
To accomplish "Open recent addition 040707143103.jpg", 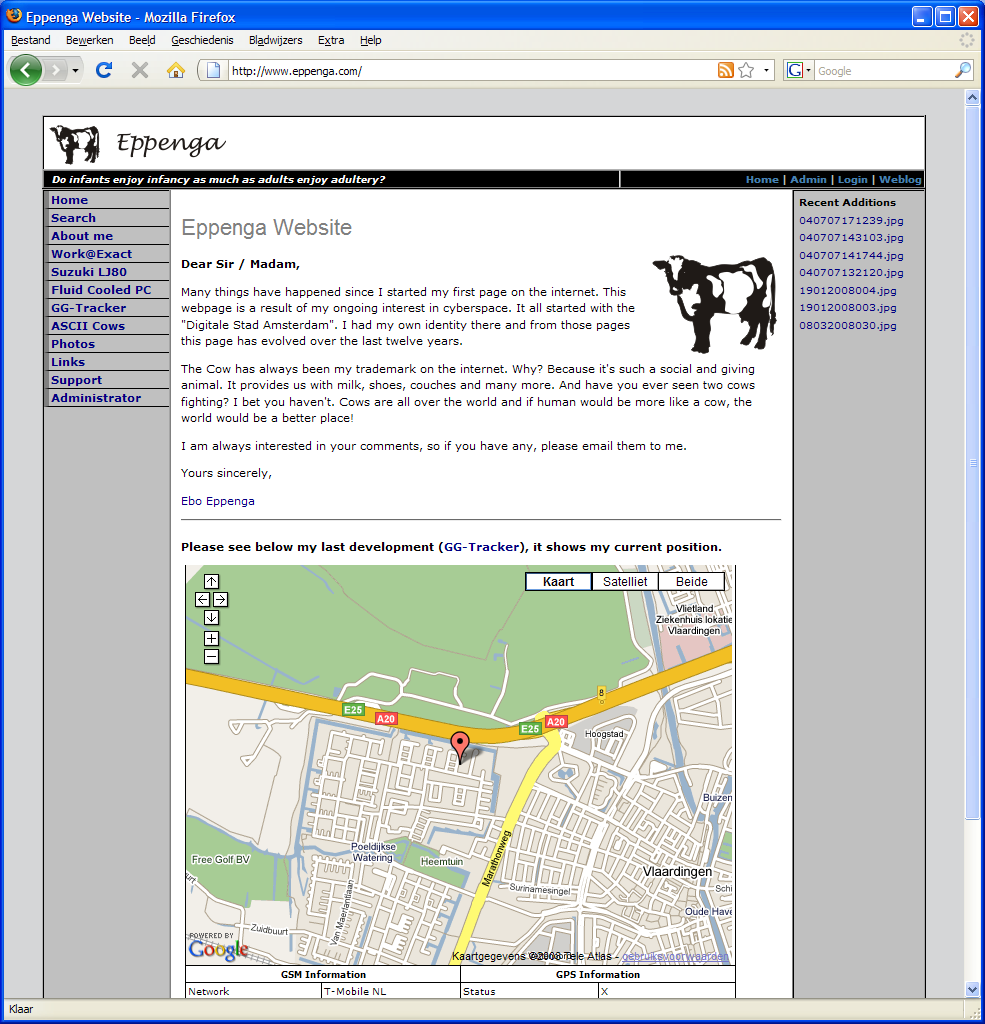I will (851, 238).
